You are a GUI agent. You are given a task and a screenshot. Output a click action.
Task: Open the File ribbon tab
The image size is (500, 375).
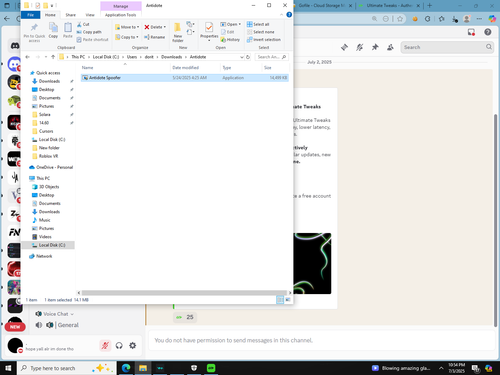[30, 15]
